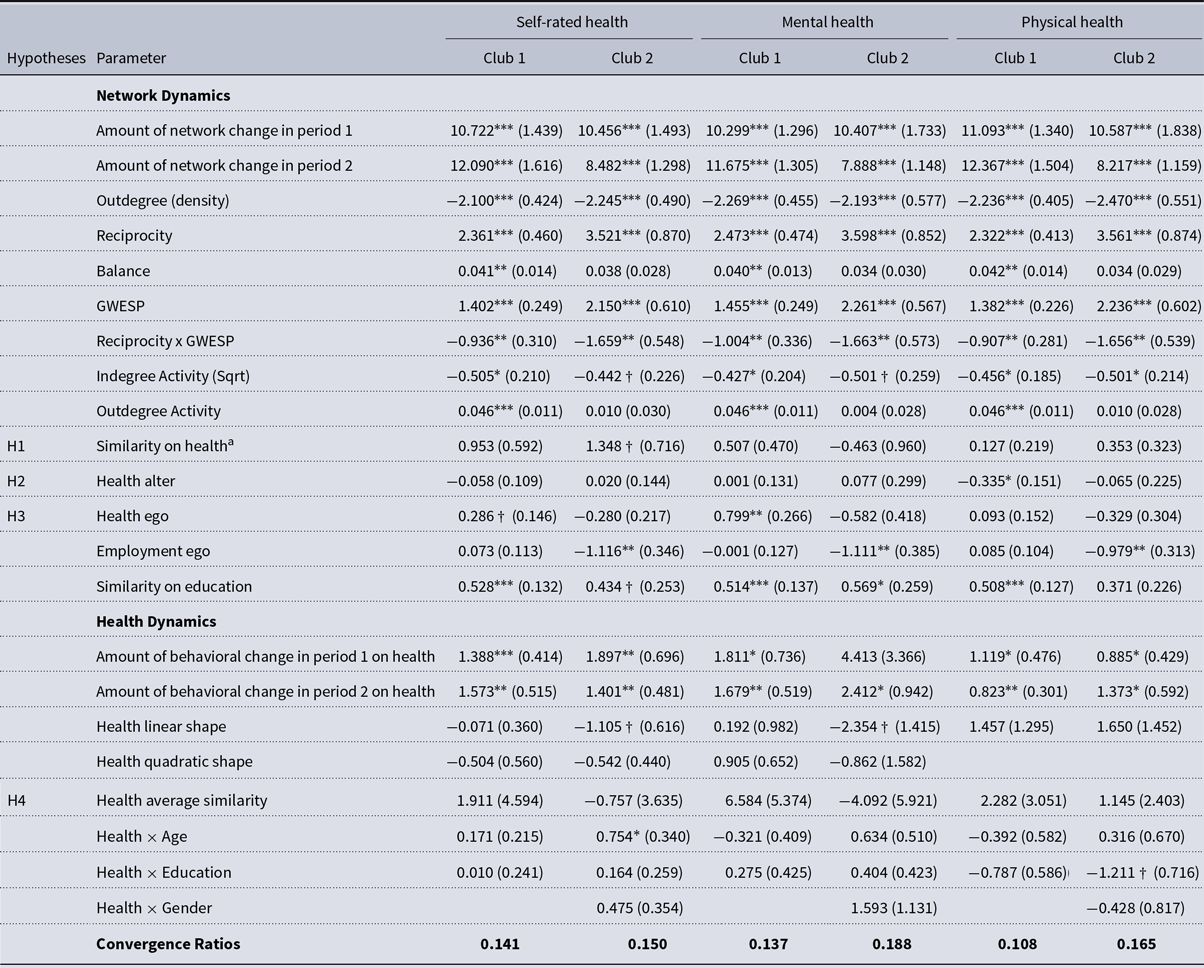Click the "Mental health" column group header
Screen dimensions: 1204x968
(x=824, y=22)
